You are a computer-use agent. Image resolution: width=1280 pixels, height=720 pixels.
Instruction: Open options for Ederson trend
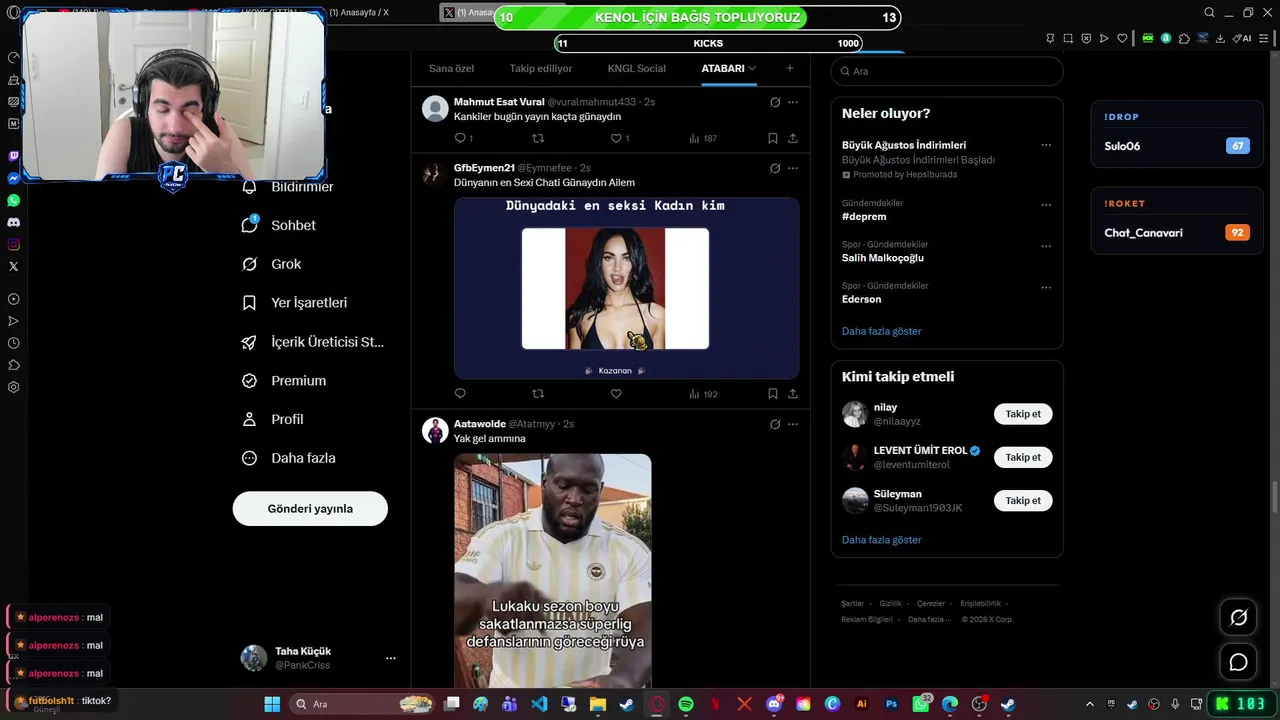[1046, 288]
